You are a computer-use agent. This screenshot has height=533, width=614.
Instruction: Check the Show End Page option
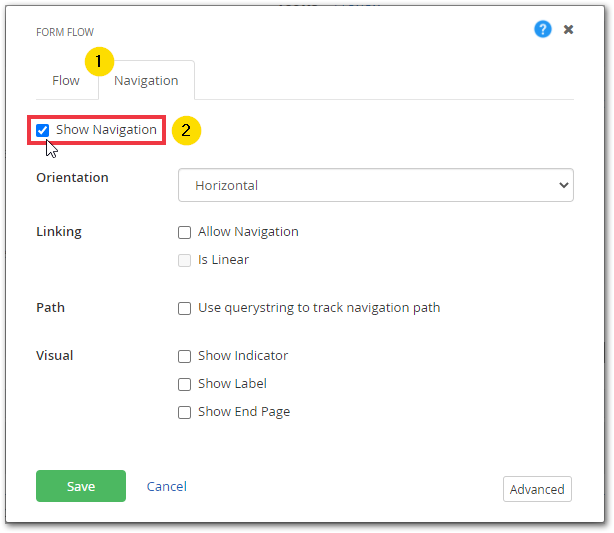click(184, 412)
